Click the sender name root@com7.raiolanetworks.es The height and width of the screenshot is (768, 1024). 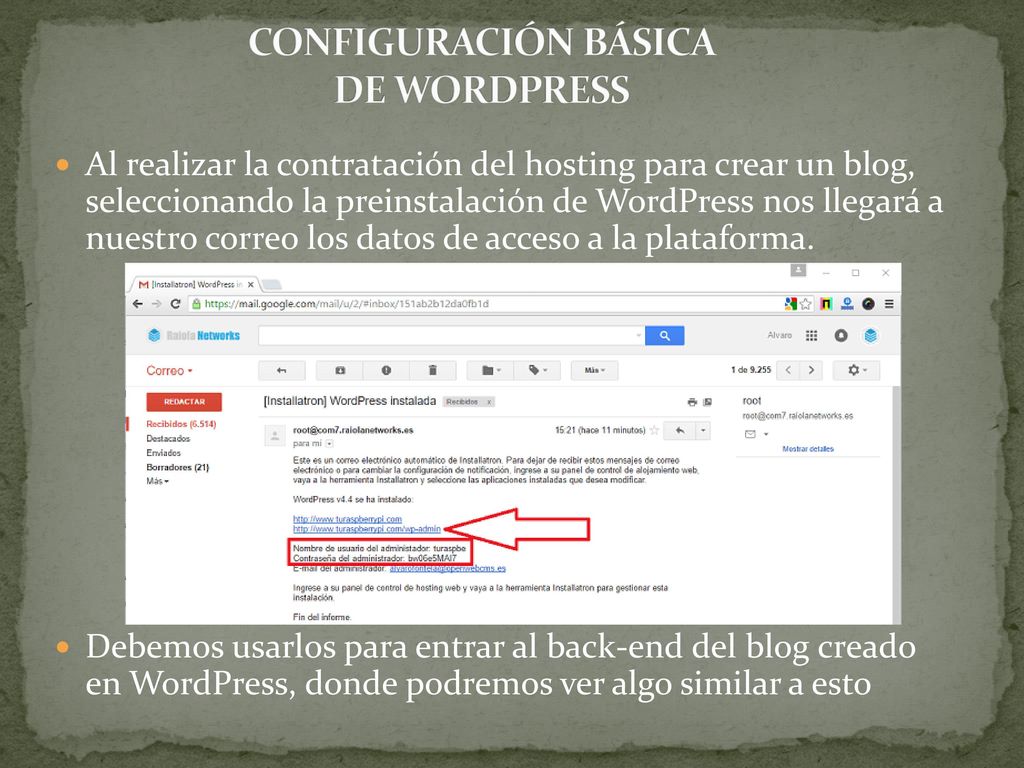click(x=353, y=430)
